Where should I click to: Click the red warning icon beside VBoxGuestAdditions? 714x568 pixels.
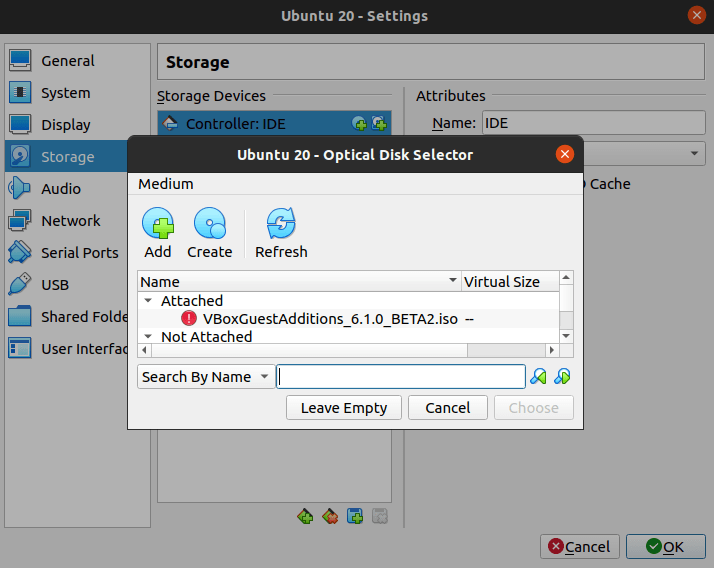coord(189,318)
